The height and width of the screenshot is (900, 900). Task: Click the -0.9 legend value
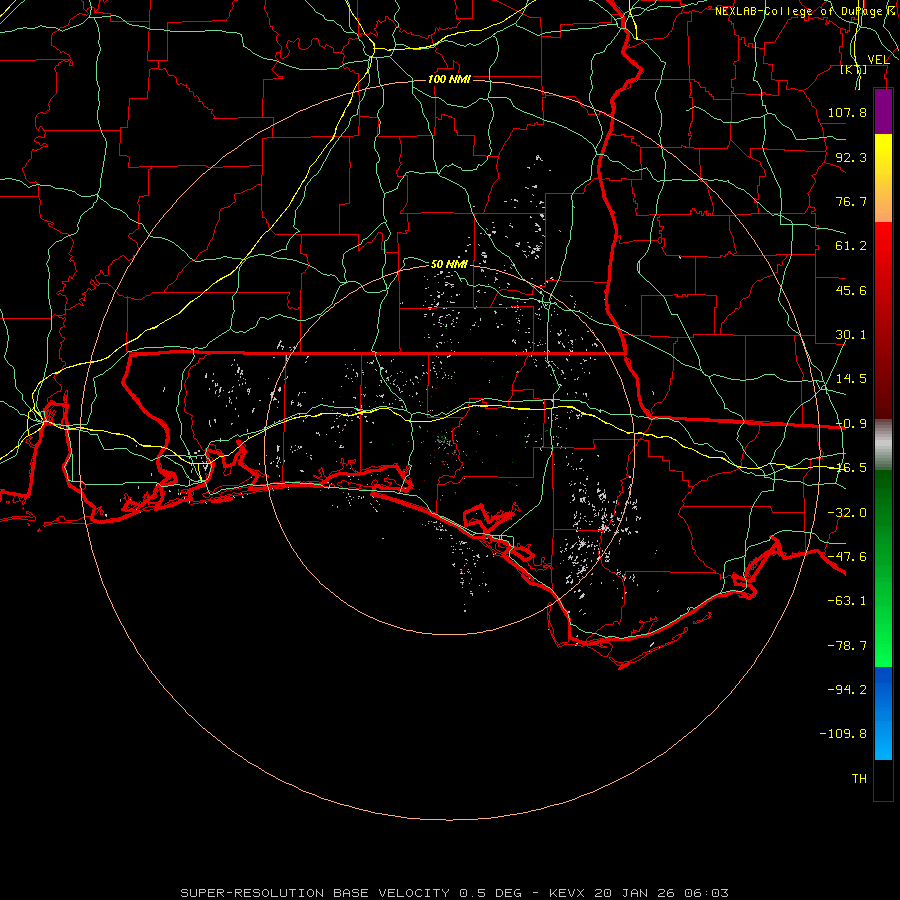click(x=851, y=424)
